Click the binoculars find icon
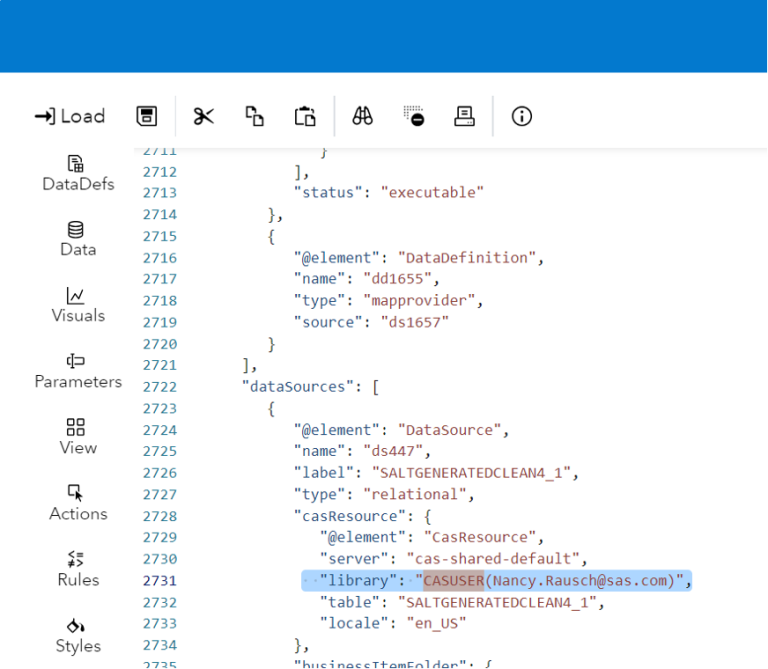This screenshot has width=768, height=669. click(362, 116)
